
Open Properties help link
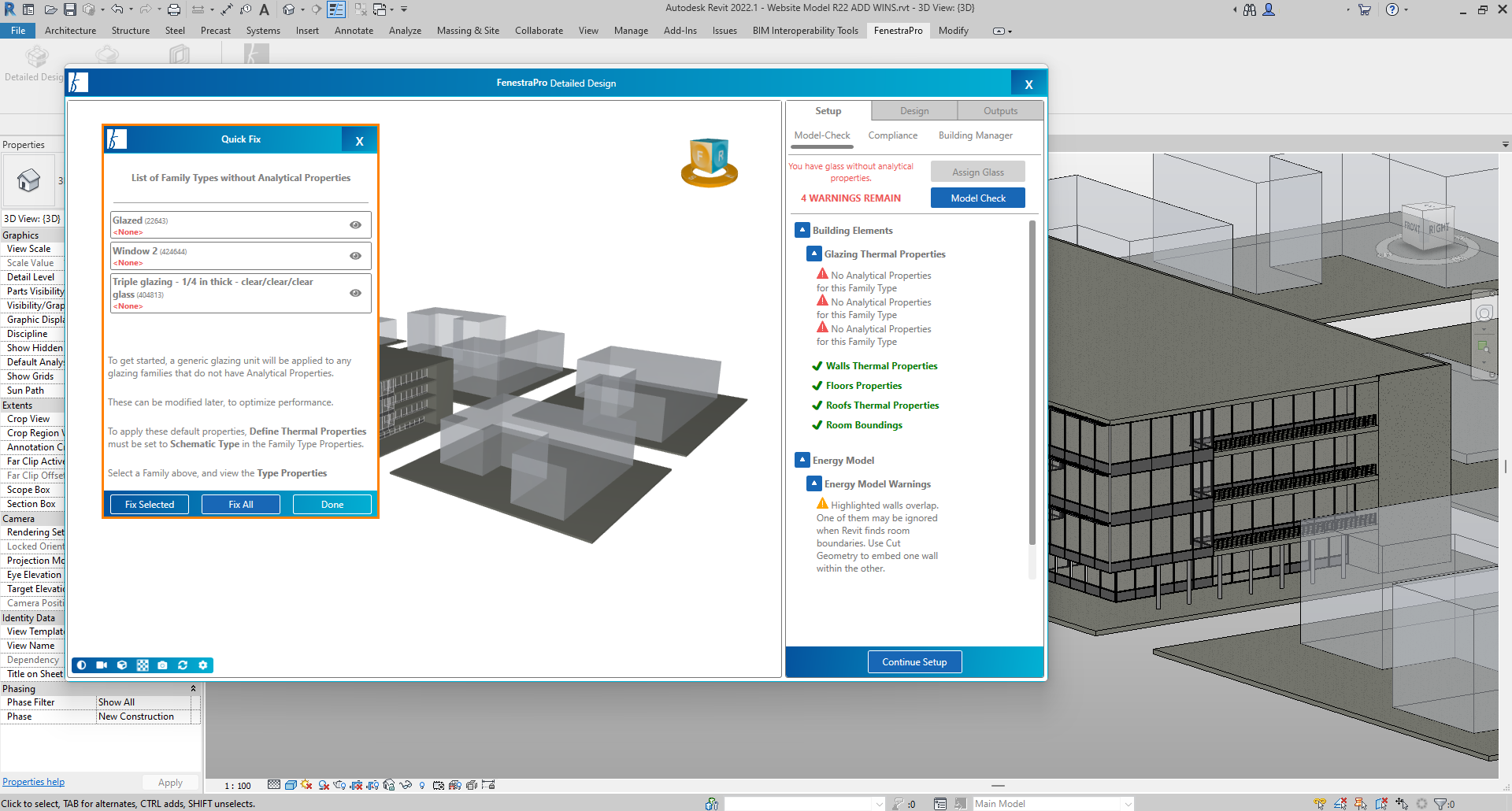click(x=33, y=782)
